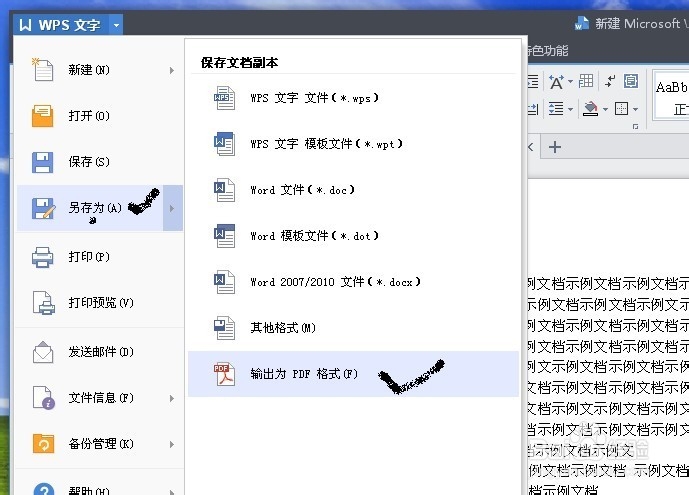689x495 pixels.
Task: Click the 其他格式 save icon
Action: [x=224, y=328]
